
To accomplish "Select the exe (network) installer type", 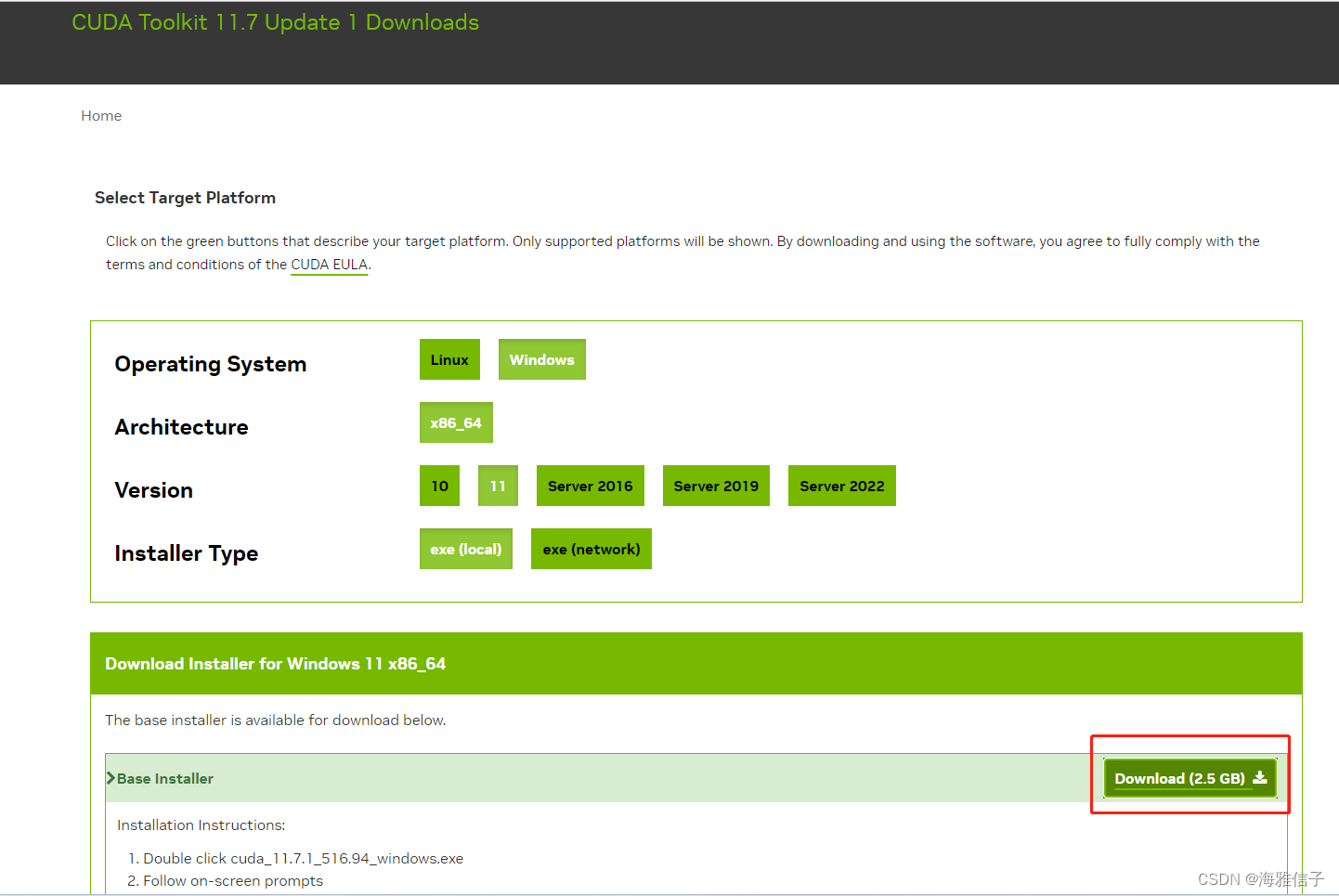I will [x=591, y=549].
